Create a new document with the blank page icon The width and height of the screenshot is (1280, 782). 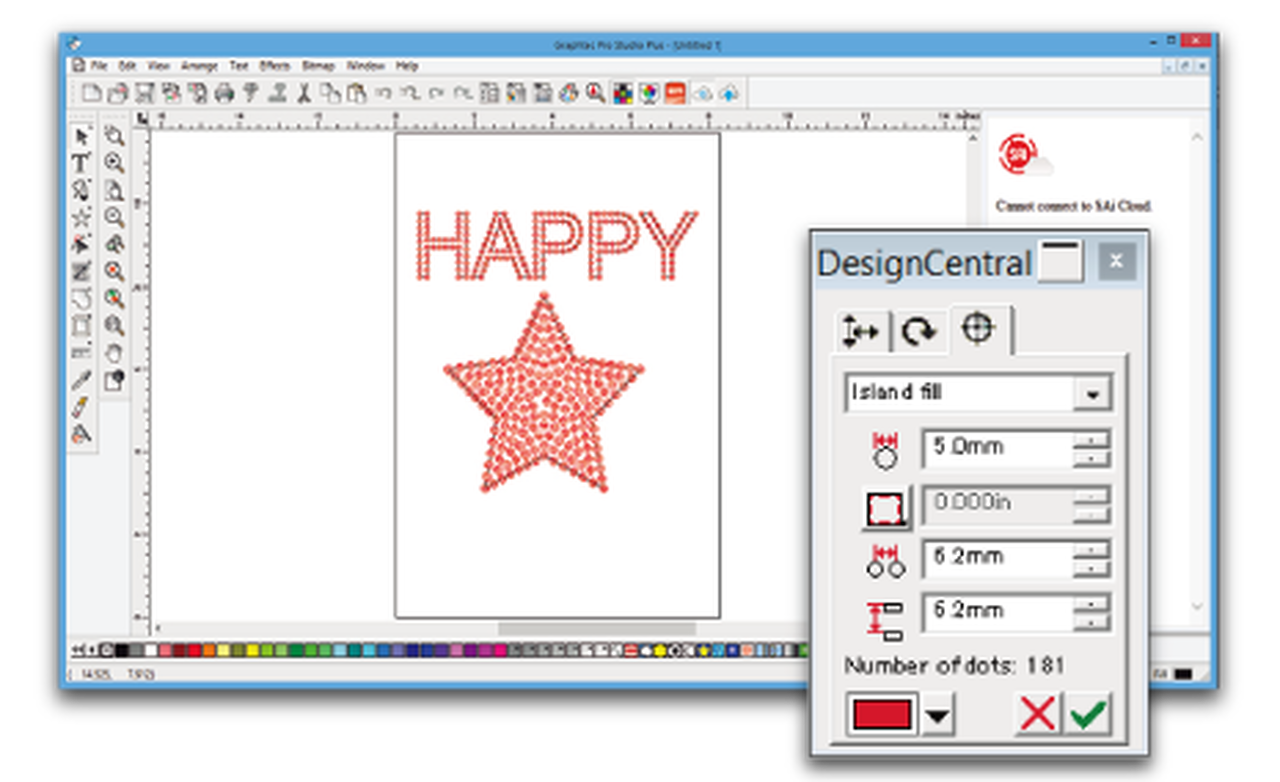[x=91, y=93]
